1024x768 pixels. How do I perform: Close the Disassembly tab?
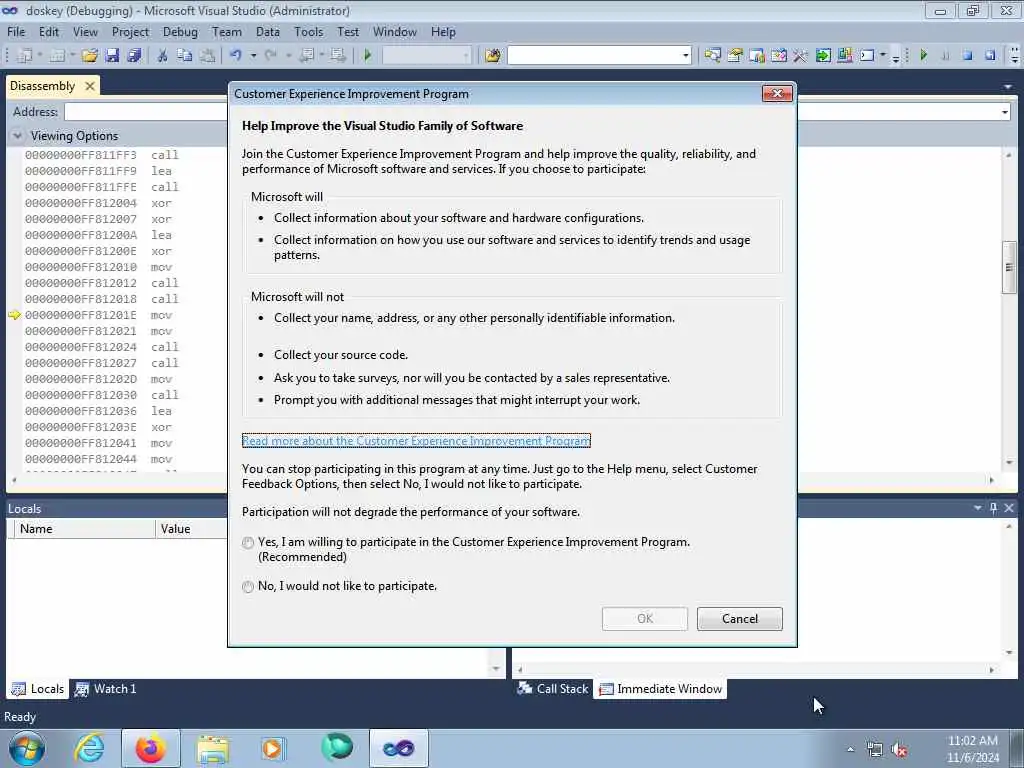[90, 86]
